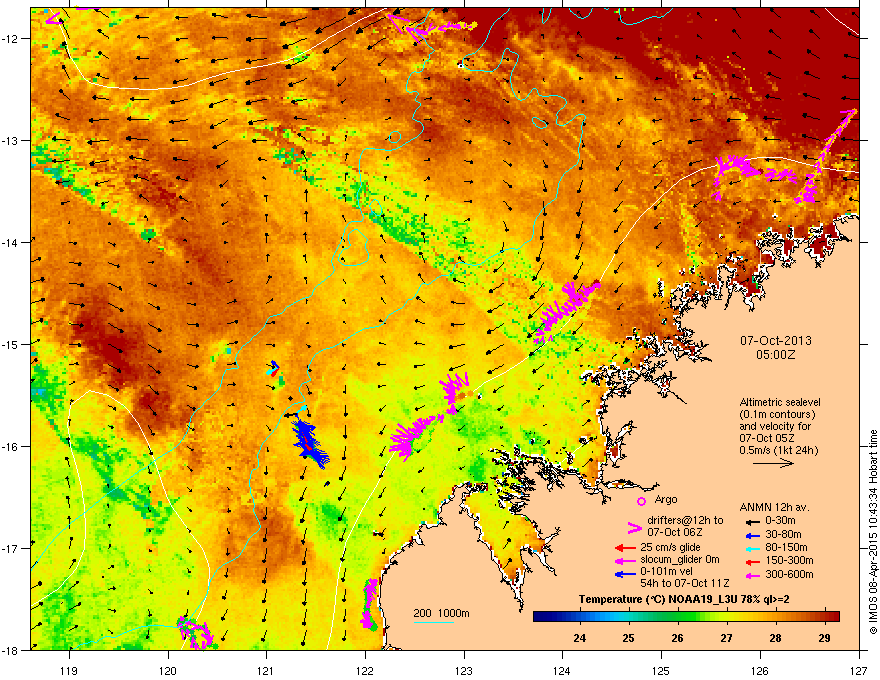This screenshot has height=680, width=880.
Task: Click the ANMN mooring arrows near 121E 15S
Action: 273,369
